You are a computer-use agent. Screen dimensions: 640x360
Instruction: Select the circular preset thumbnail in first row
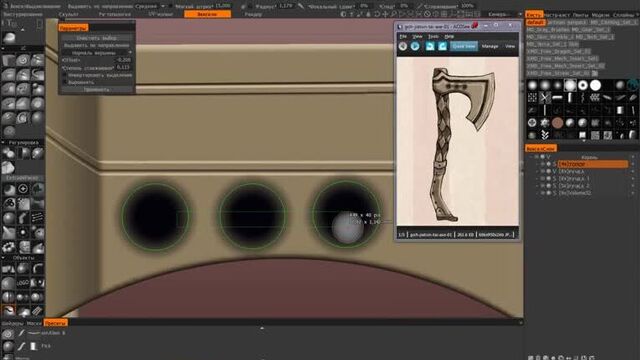coord(8,333)
